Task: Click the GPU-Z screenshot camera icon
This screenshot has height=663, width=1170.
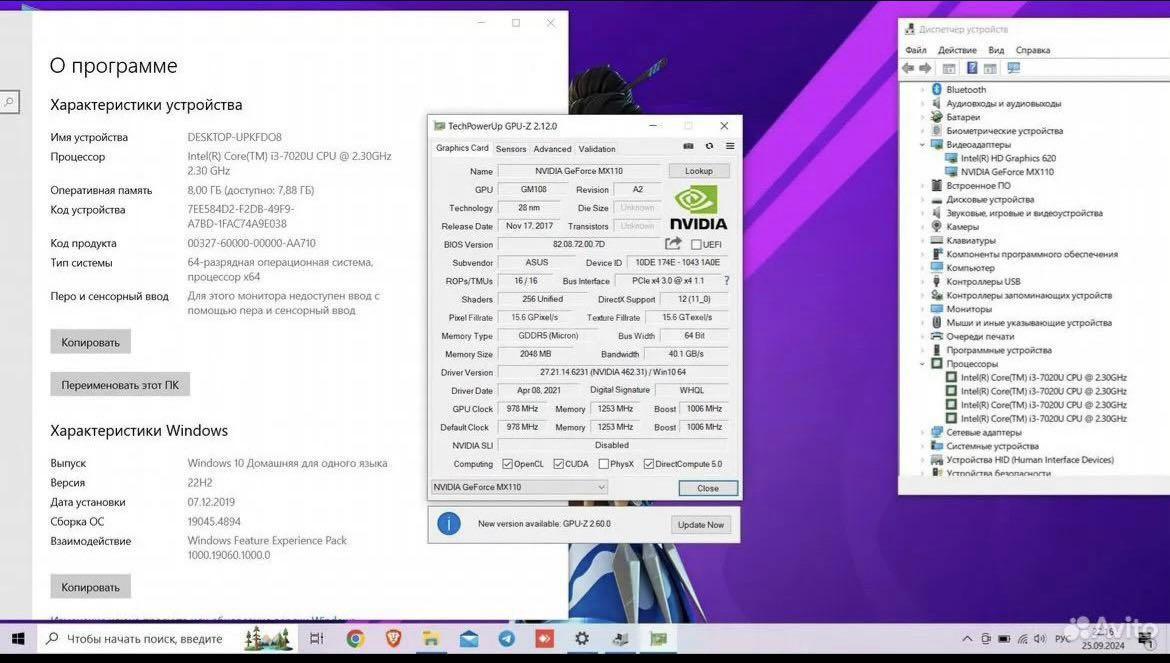Action: [x=688, y=147]
